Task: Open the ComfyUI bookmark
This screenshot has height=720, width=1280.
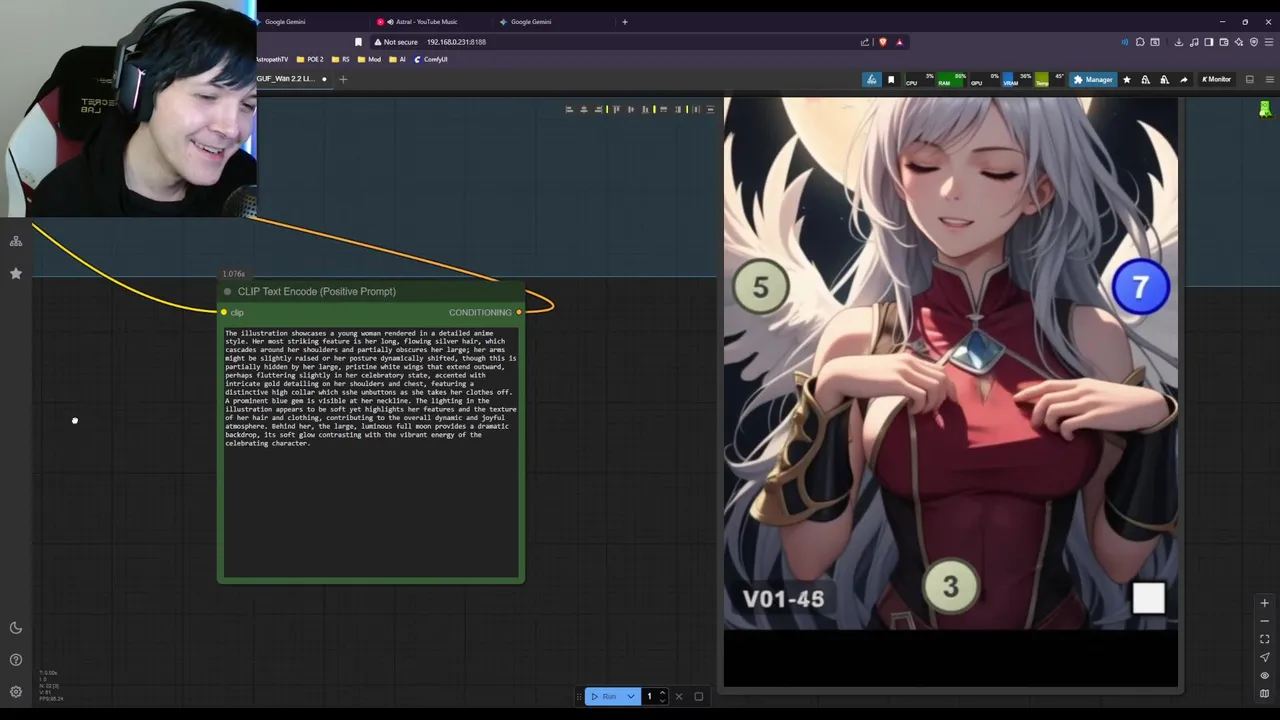Action: click(x=431, y=59)
